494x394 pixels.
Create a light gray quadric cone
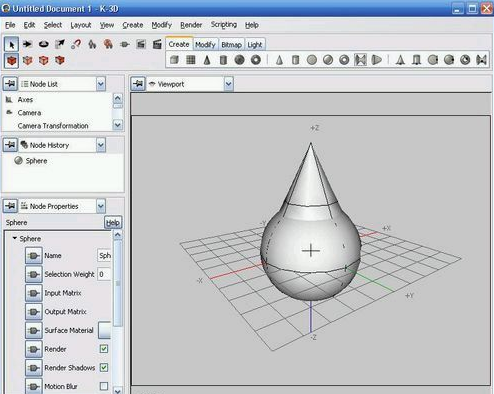279,60
